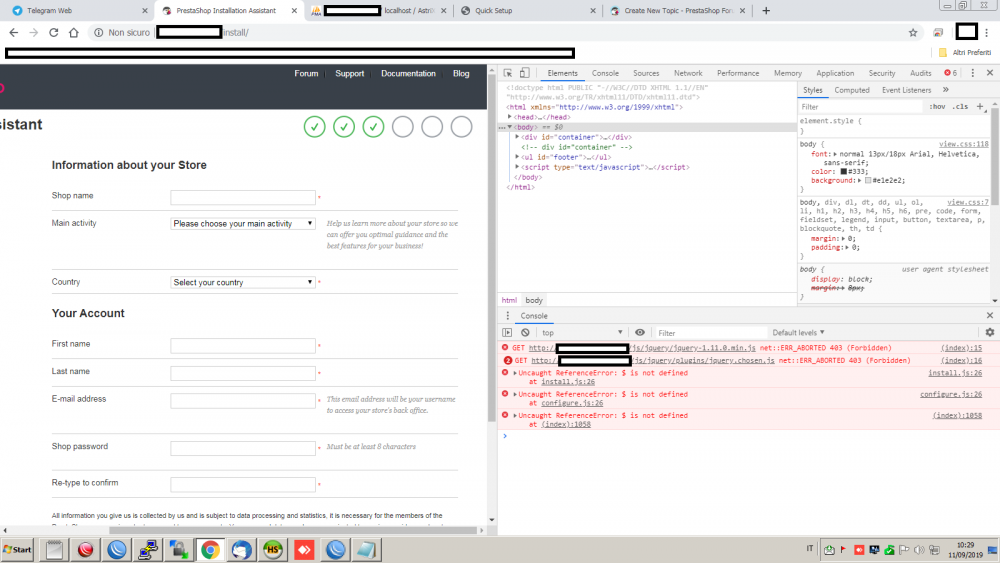The width and height of the screenshot is (1000, 563).
Task: Open the Default levels dropdown
Action: (798, 332)
